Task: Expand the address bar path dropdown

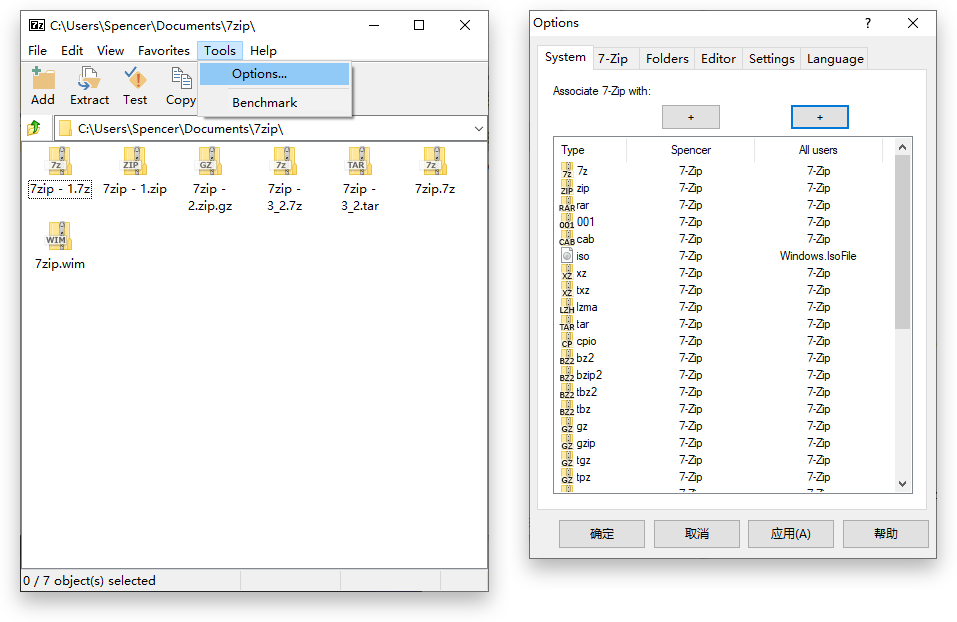Action: (478, 129)
